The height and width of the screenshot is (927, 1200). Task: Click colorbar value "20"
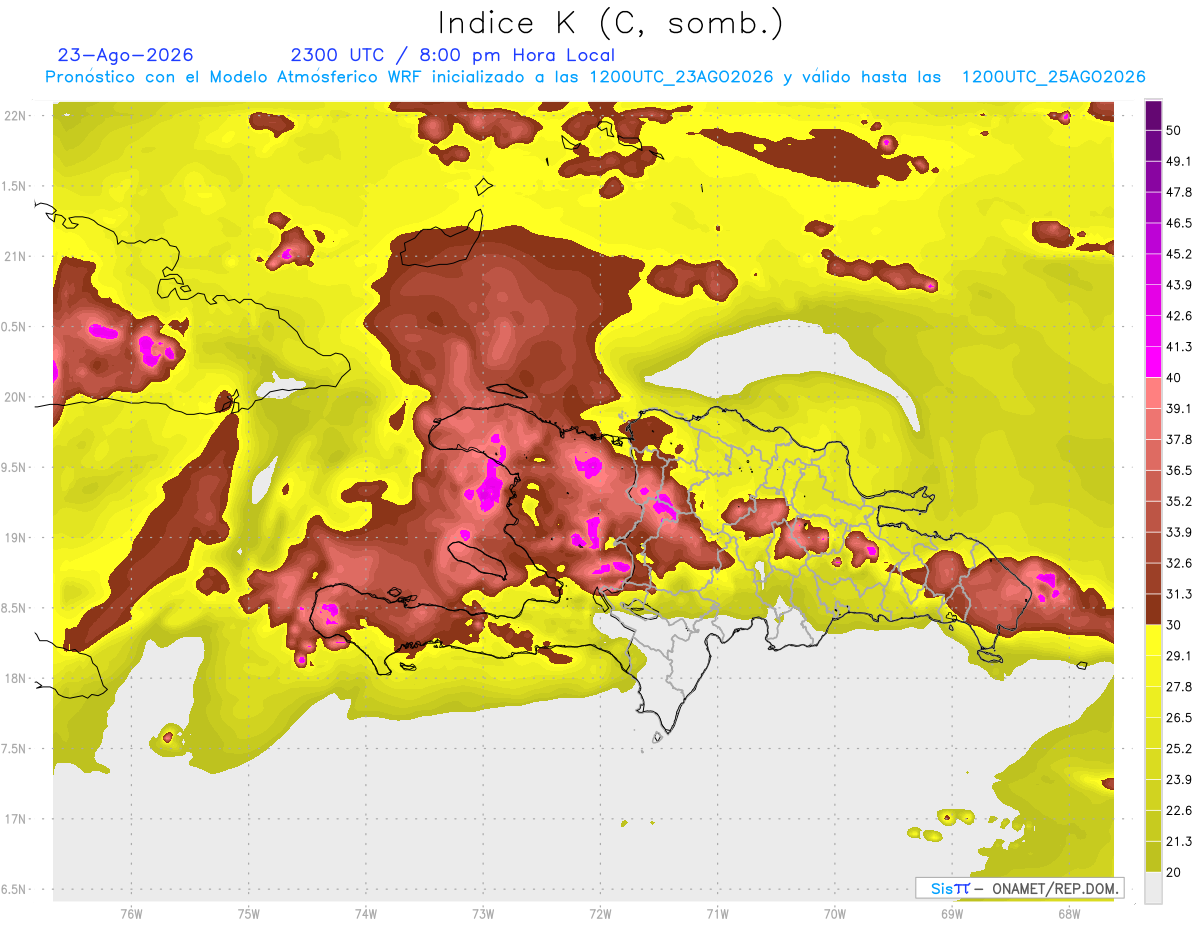click(x=1175, y=872)
